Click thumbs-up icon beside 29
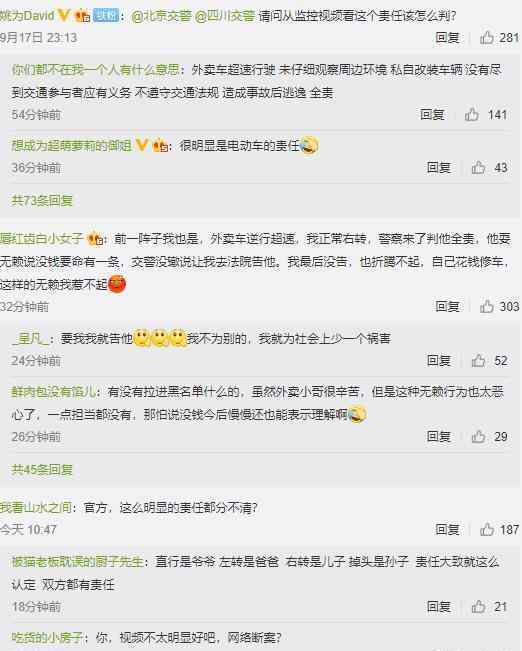522x651 pixels. pos(478,436)
